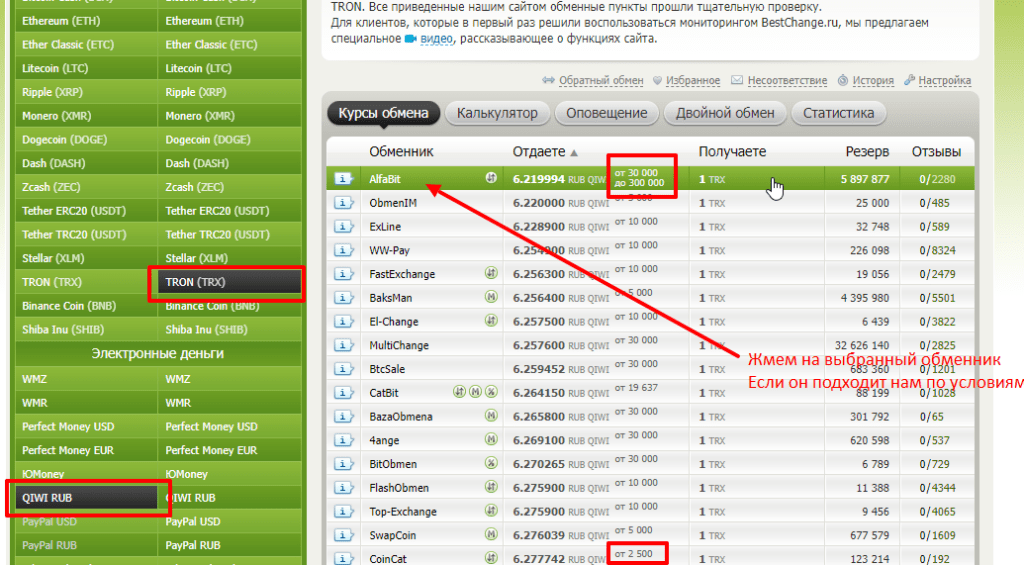Click the MultiChange exchanger name
The image size is (1024, 565).
click(x=398, y=346)
